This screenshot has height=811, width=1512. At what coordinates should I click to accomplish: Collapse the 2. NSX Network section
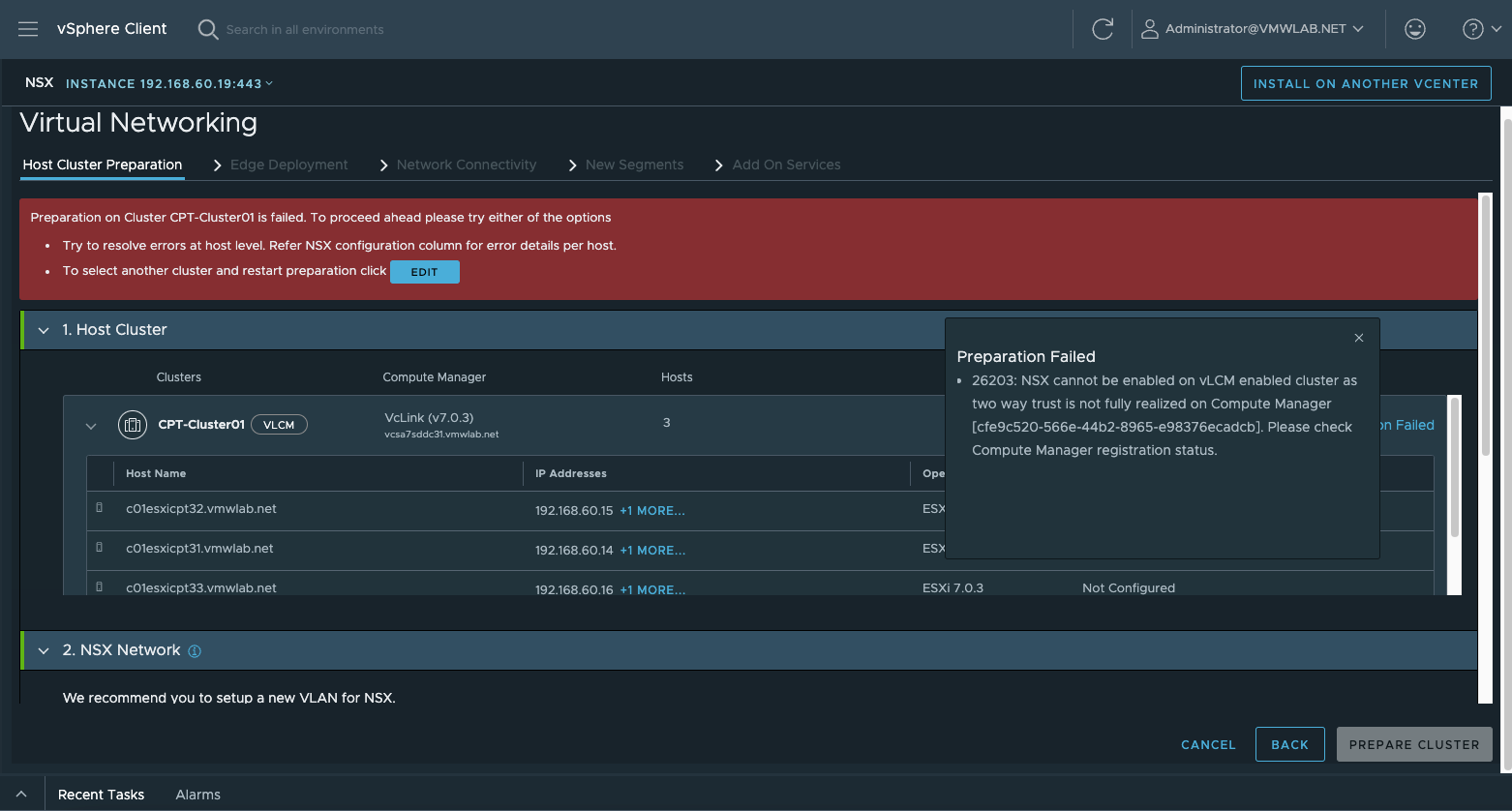44,651
